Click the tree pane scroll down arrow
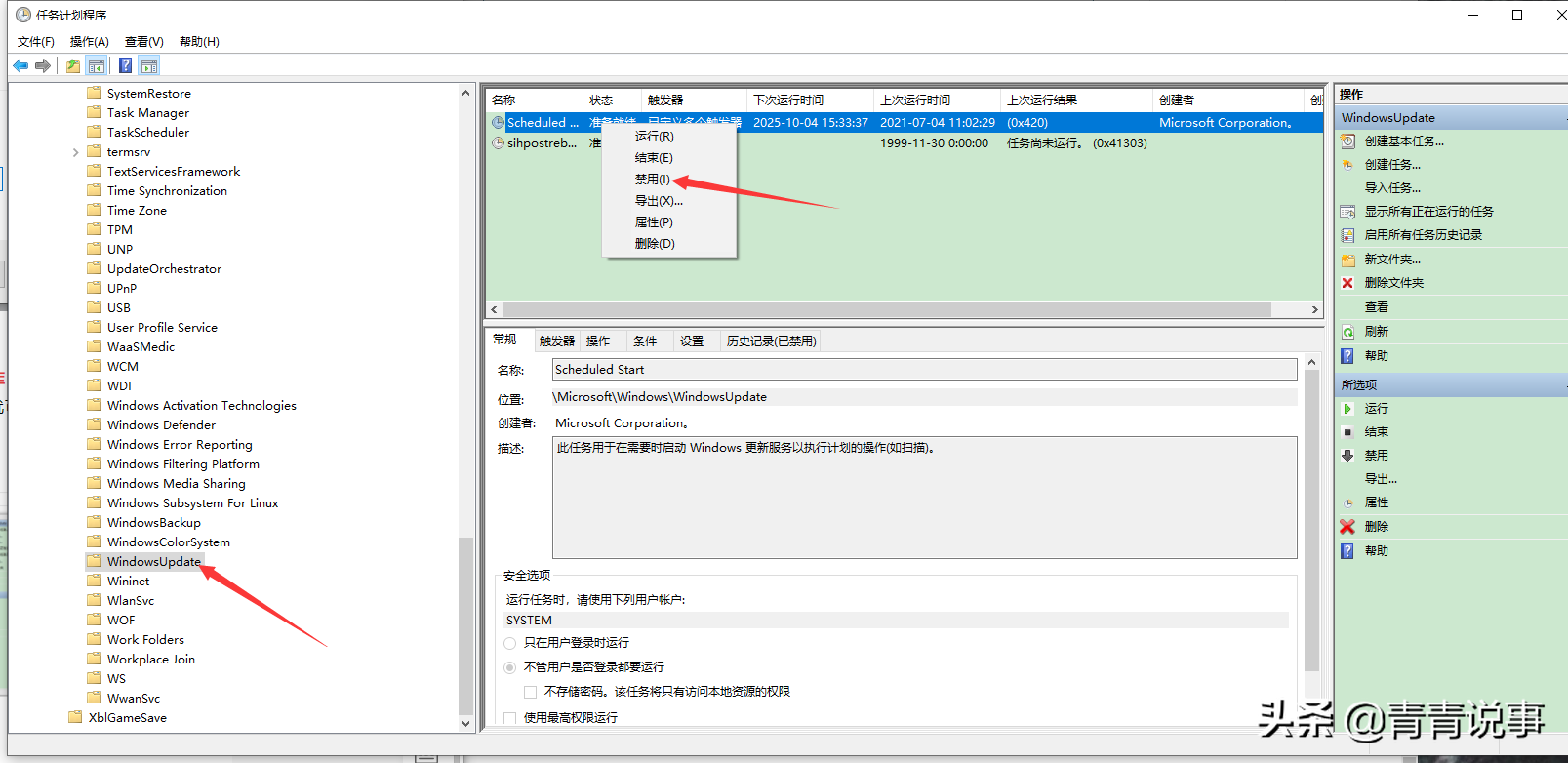1568x763 pixels. [x=465, y=724]
